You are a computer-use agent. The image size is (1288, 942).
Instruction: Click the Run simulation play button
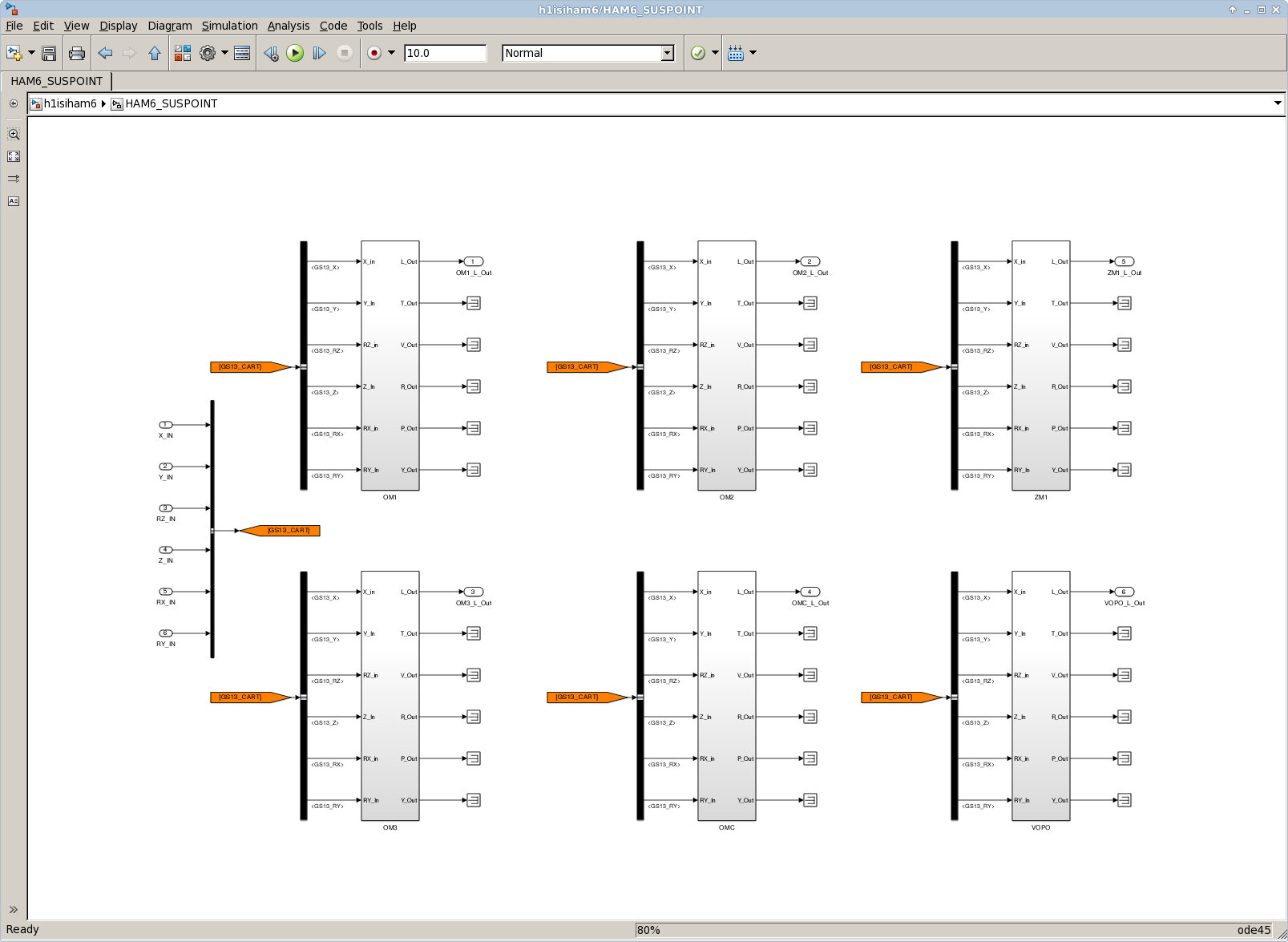(295, 53)
